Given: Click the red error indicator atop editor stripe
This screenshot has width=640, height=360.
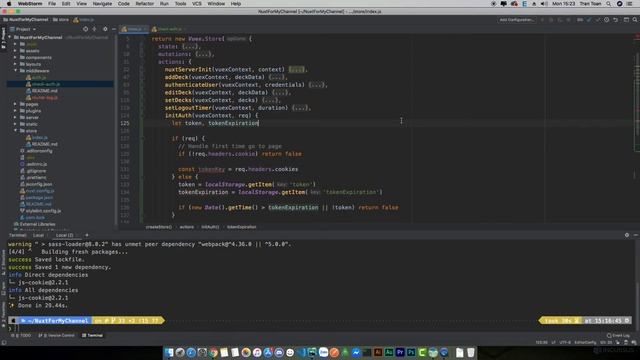Looking at the screenshot, I should point(637,37).
